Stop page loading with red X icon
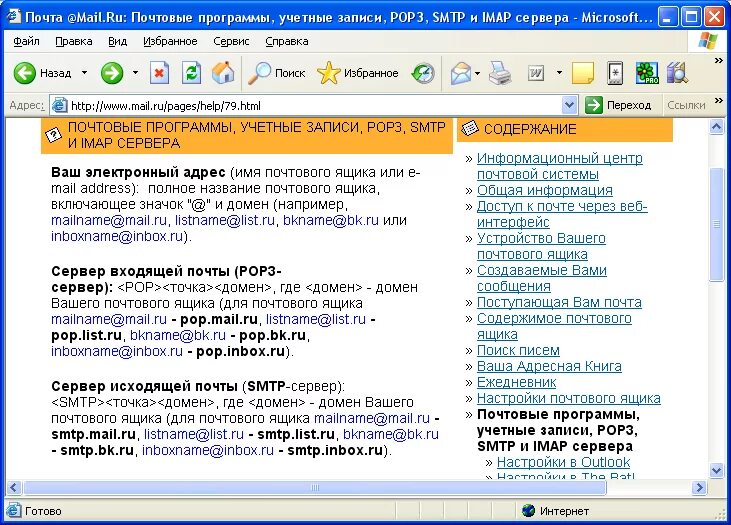Screen dimensions: 731x525 159,73
